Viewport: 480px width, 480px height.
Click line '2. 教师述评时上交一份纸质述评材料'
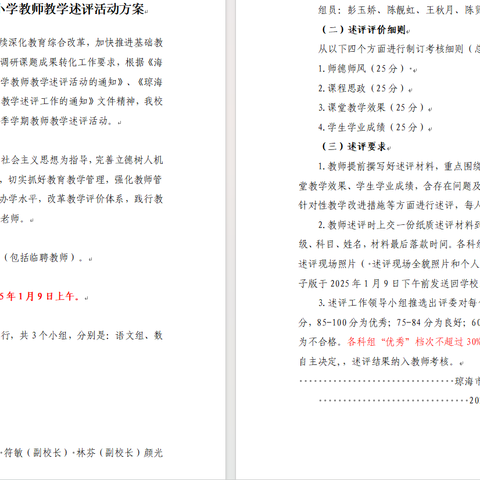click(x=399, y=225)
